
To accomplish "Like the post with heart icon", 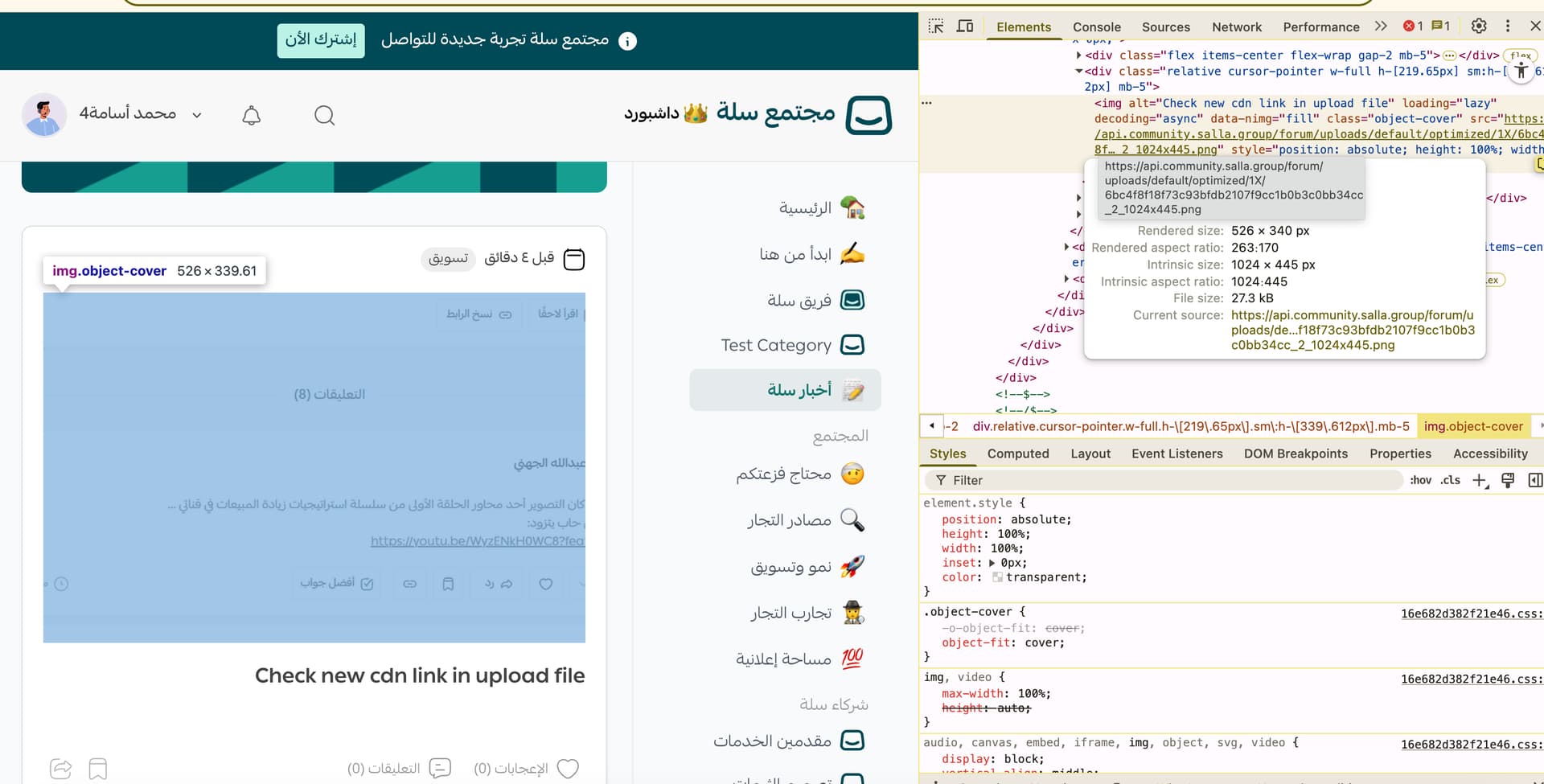I will (x=568, y=769).
